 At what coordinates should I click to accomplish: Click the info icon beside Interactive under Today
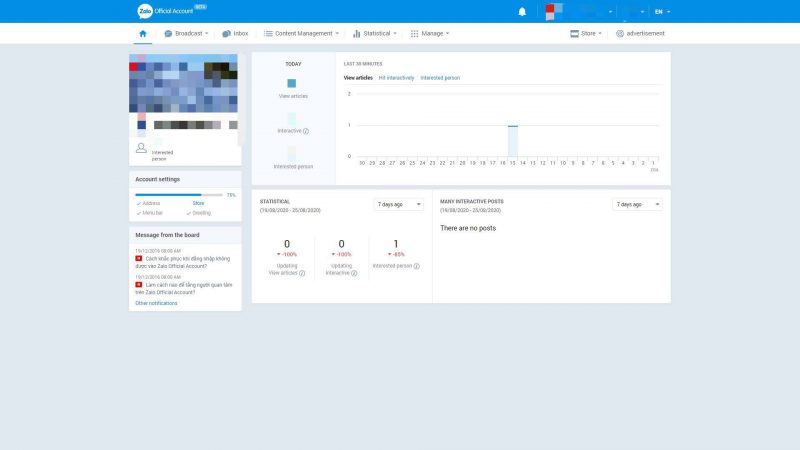tap(306, 131)
